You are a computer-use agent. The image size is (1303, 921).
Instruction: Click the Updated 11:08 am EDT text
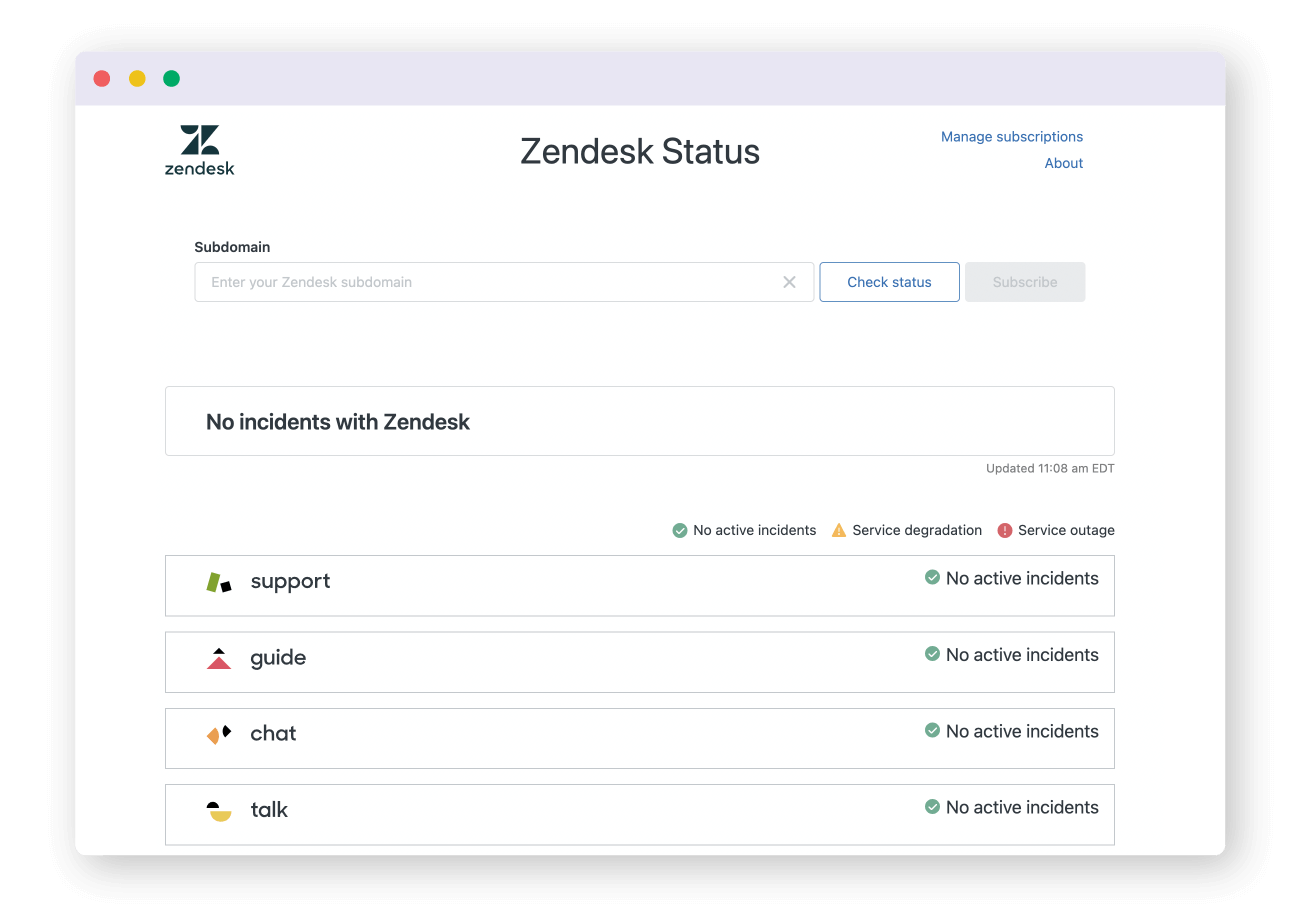coord(1050,468)
